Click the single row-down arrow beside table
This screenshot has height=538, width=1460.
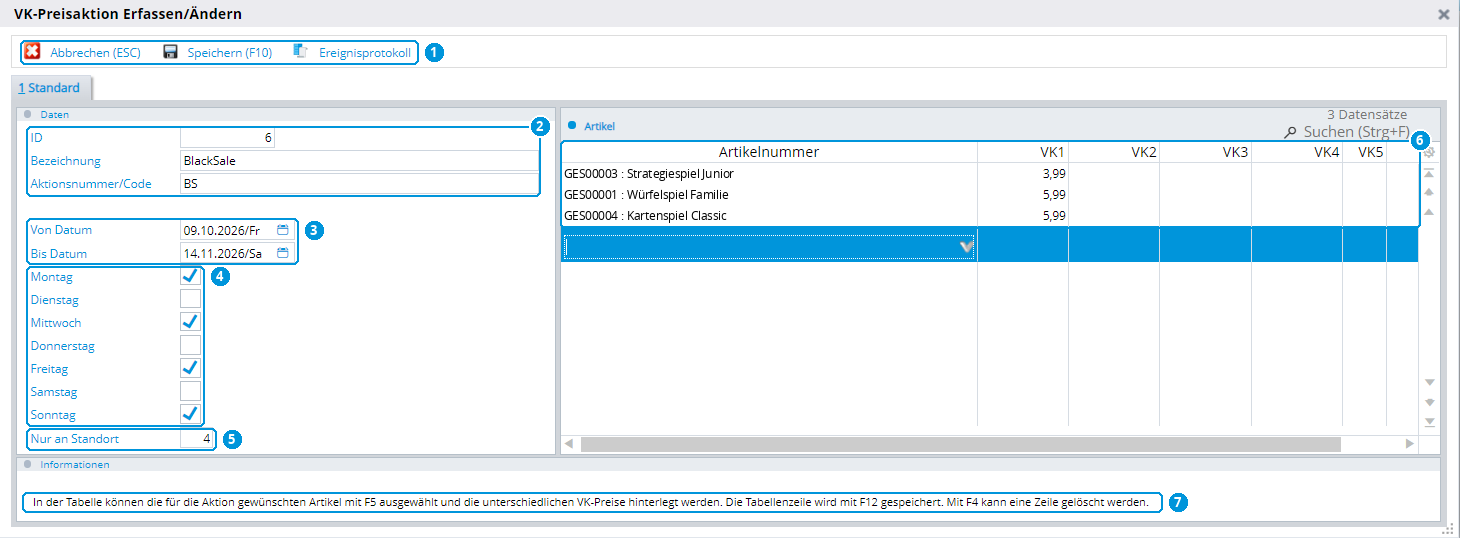click(1429, 382)
